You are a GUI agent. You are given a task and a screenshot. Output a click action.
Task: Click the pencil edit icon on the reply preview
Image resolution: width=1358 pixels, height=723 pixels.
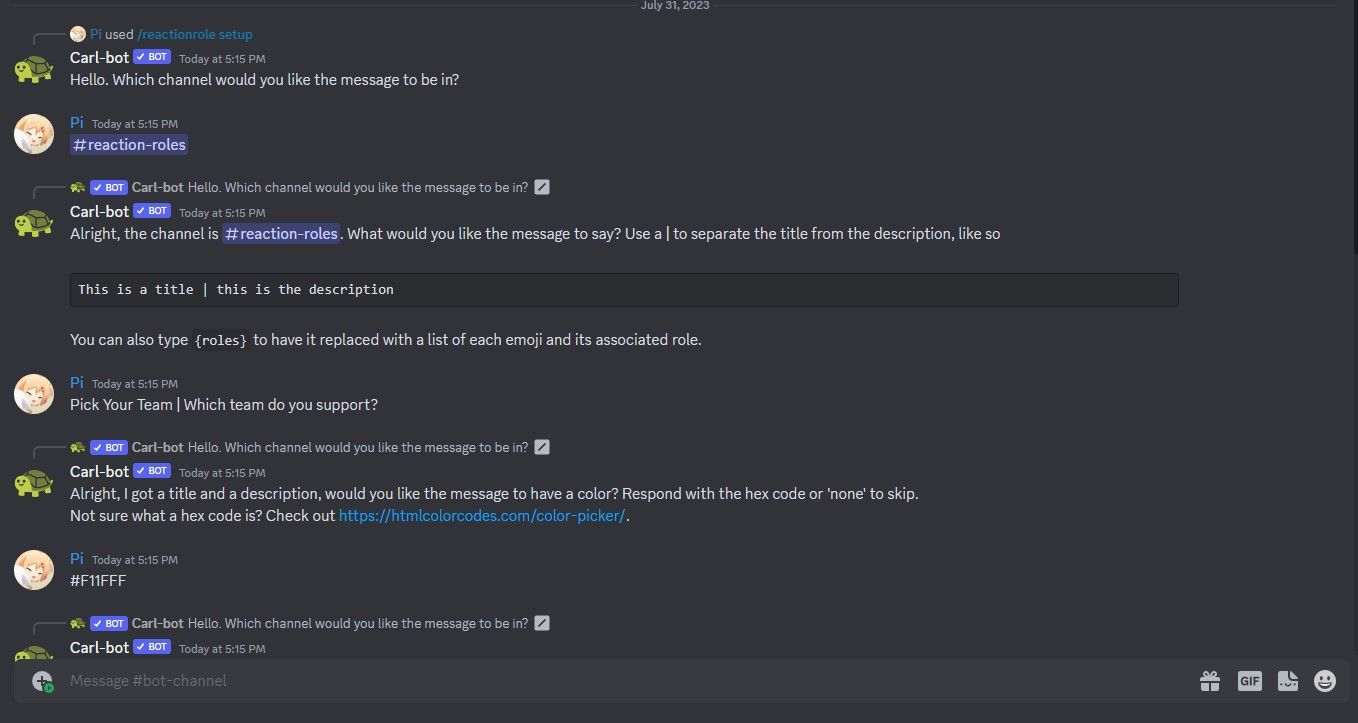pyautogui.click(x=542, y=186)
